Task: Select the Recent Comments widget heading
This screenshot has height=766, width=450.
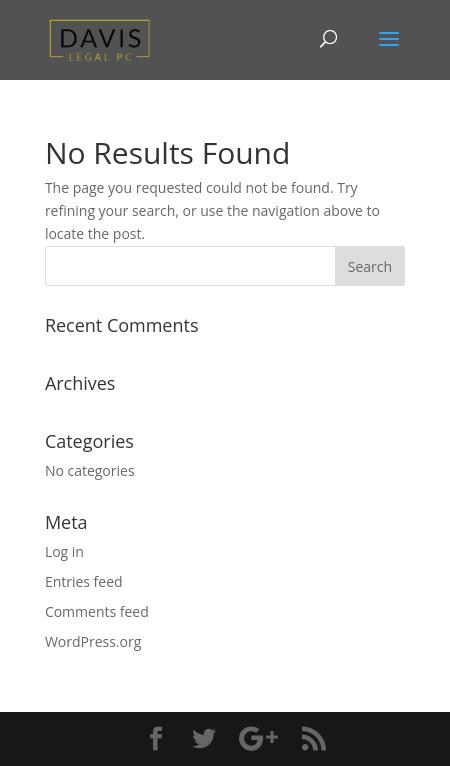Action: (122, 326)
